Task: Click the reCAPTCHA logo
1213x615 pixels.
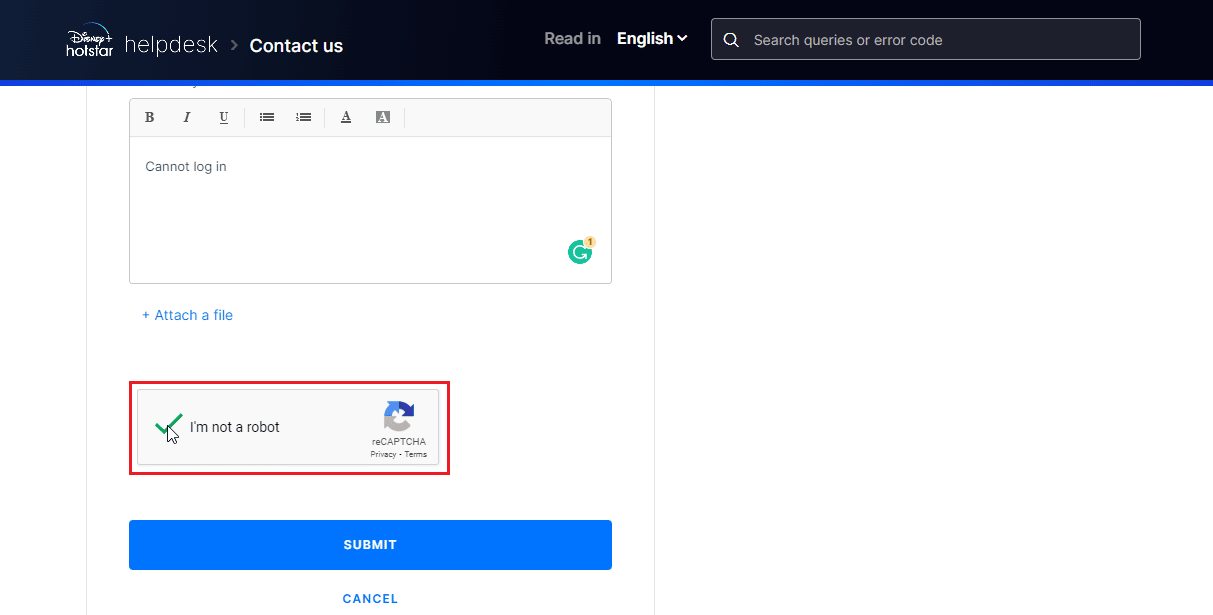Action: pyautogui.click(x=398, y=417)
